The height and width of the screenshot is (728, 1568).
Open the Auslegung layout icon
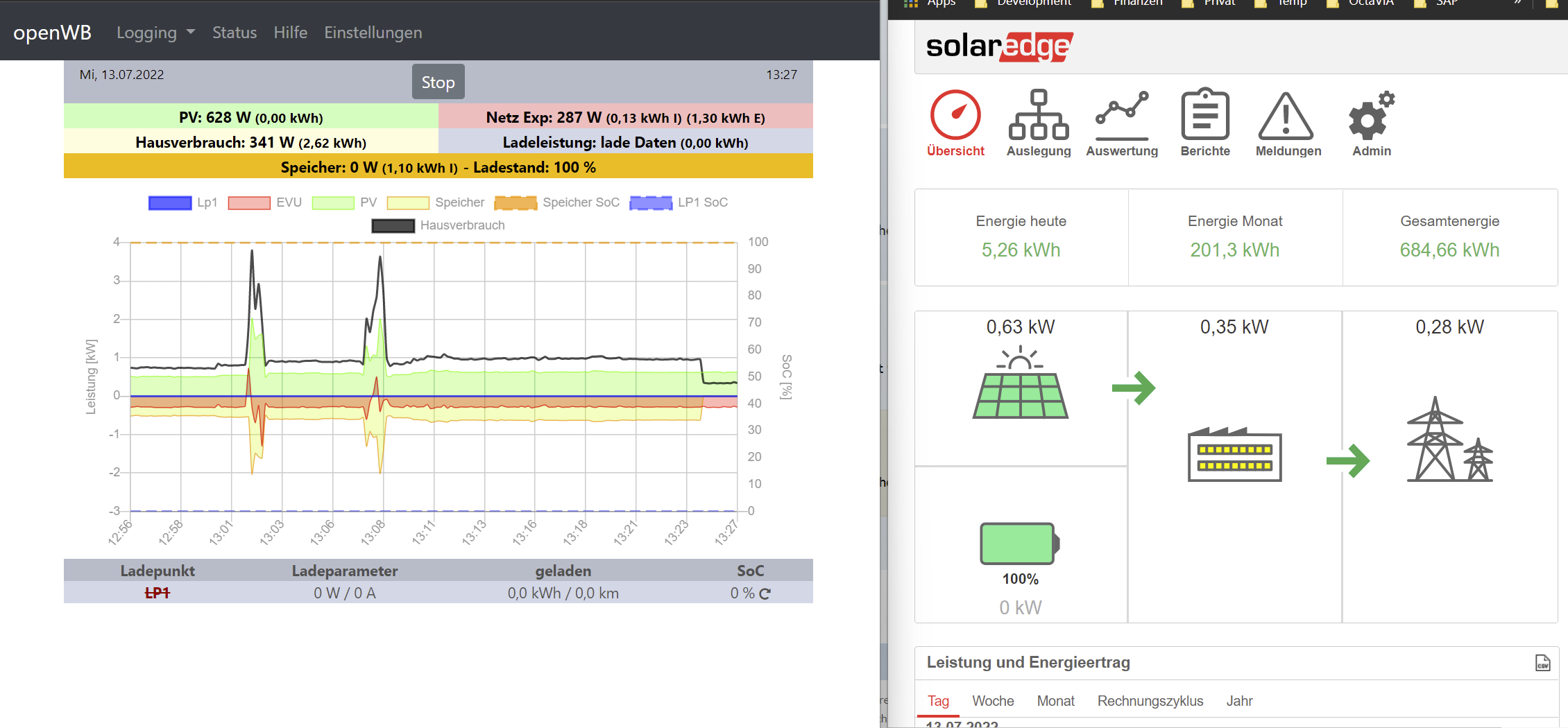coord(1039,115)
